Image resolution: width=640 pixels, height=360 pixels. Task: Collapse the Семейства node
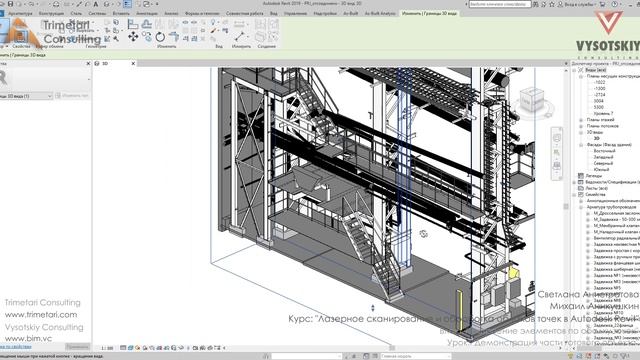tap(575, 195)
